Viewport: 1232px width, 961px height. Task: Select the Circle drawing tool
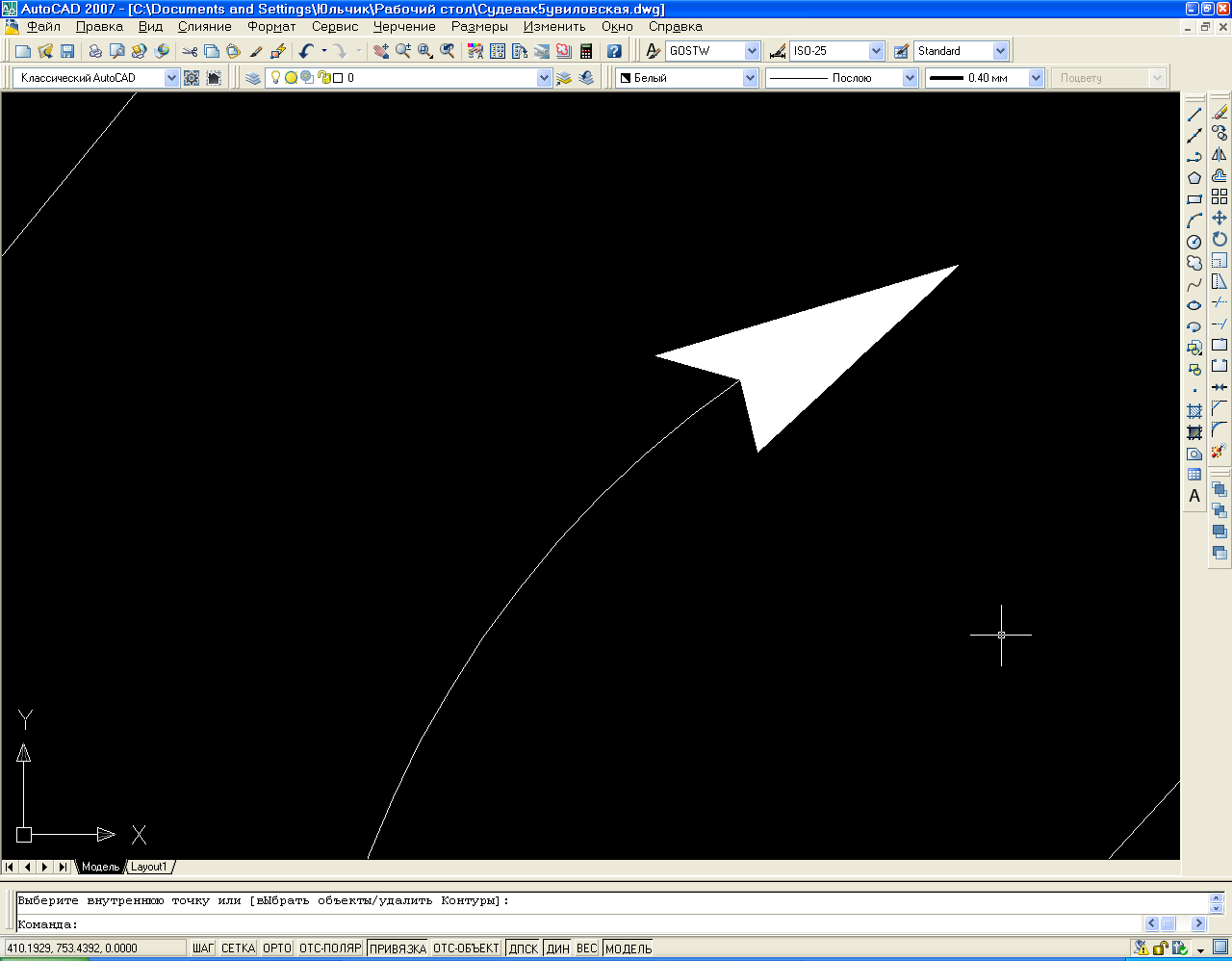pyautogui.click(x=1194, y=242)
